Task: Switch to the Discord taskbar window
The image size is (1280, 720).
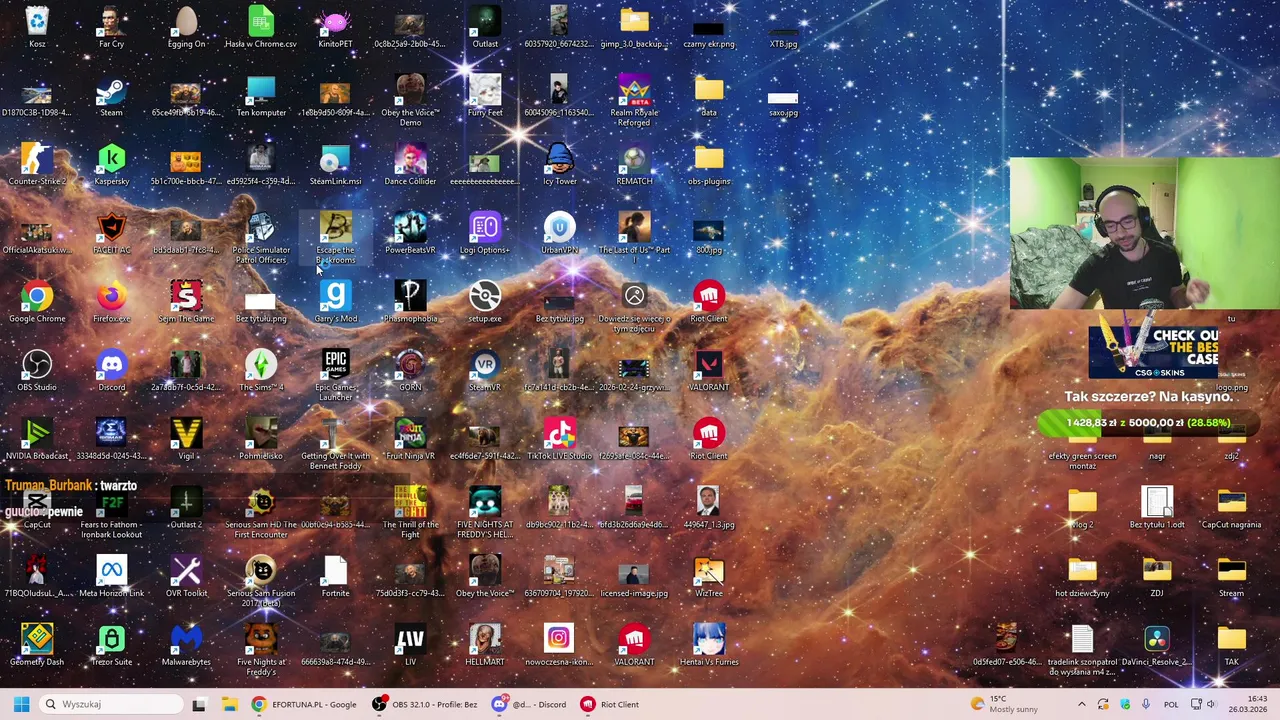Action: click(x=530, y=704)
